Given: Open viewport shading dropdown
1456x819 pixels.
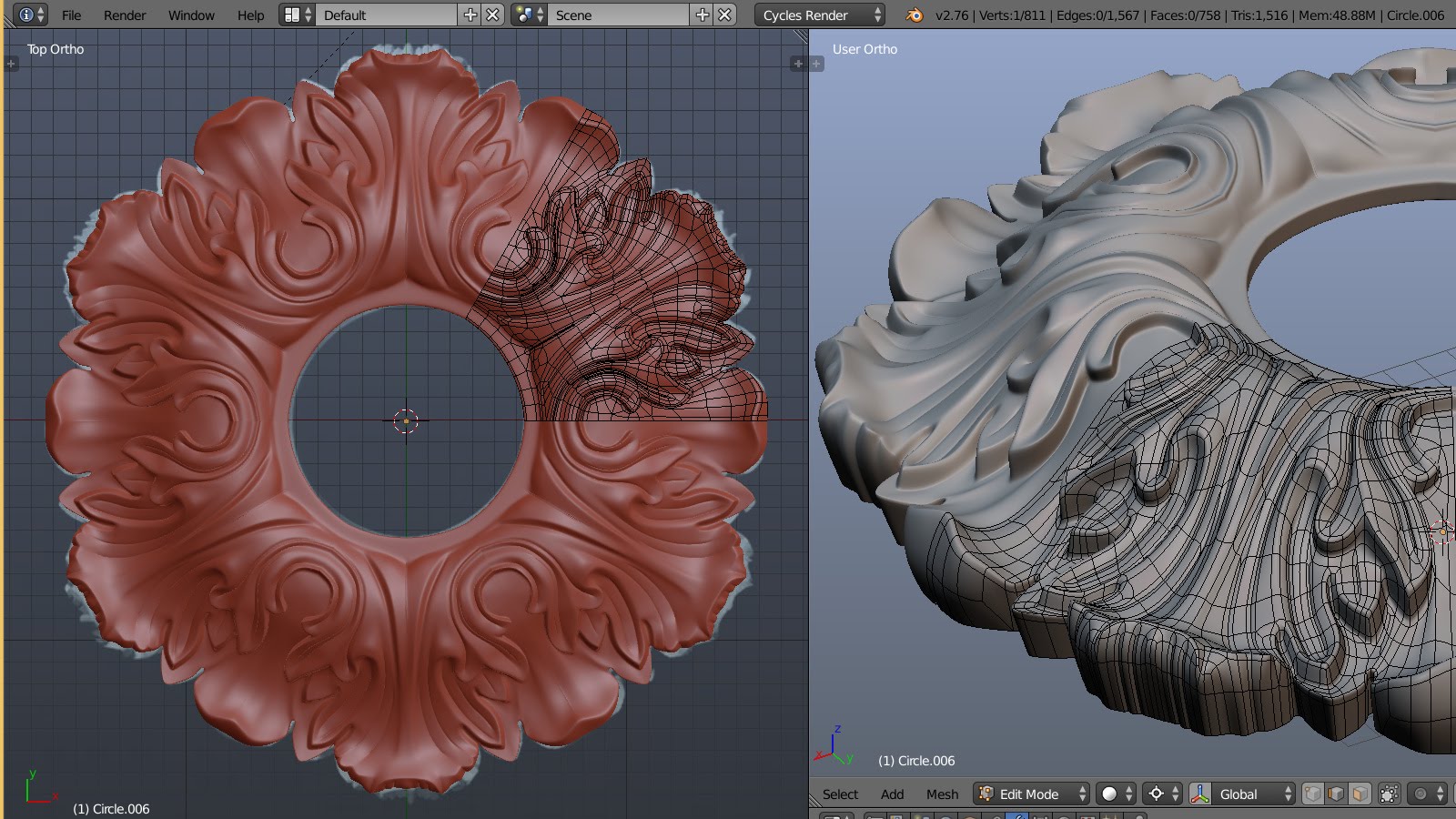Looking at the screenshot, I should point(1117,794).
